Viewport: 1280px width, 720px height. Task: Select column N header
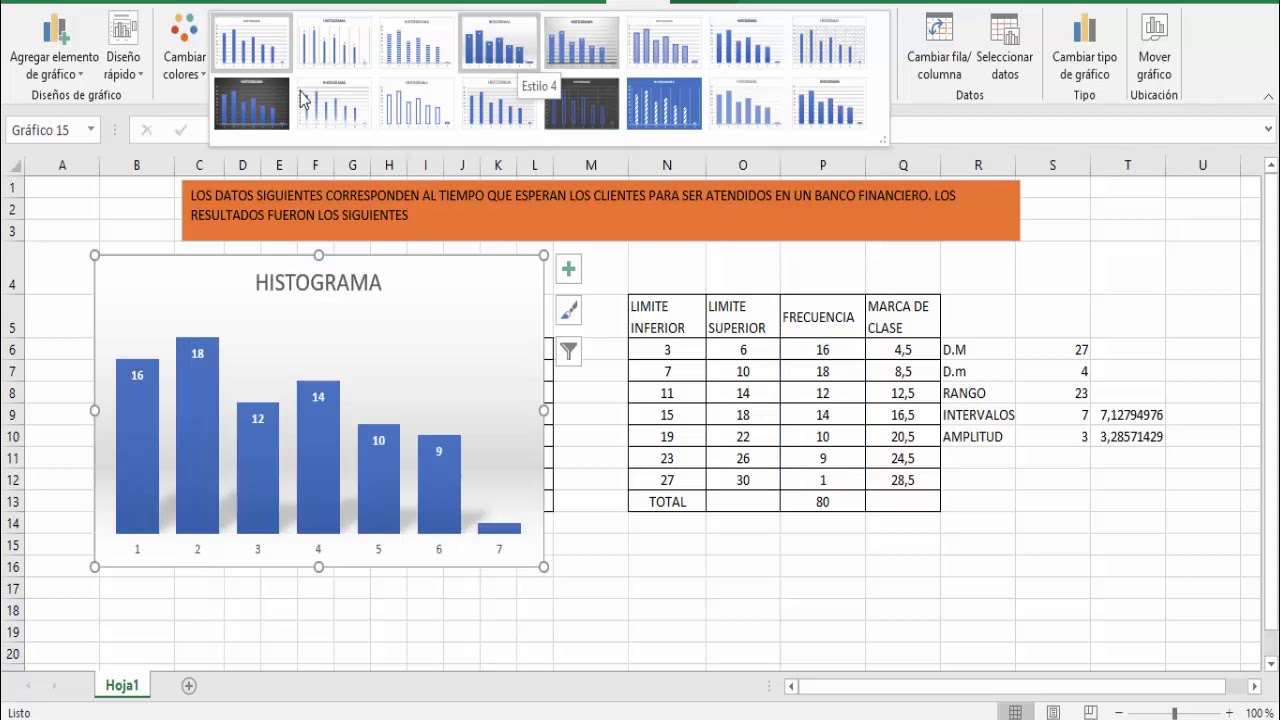click(667, 165)
